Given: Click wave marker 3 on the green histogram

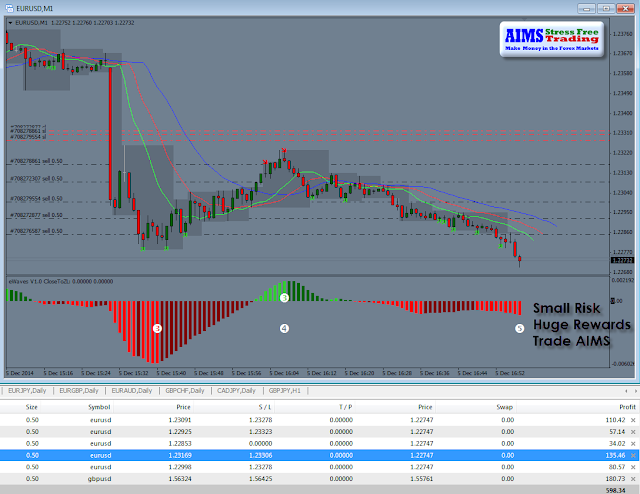Looking at the screenshot, I should (x=284, y=298).
